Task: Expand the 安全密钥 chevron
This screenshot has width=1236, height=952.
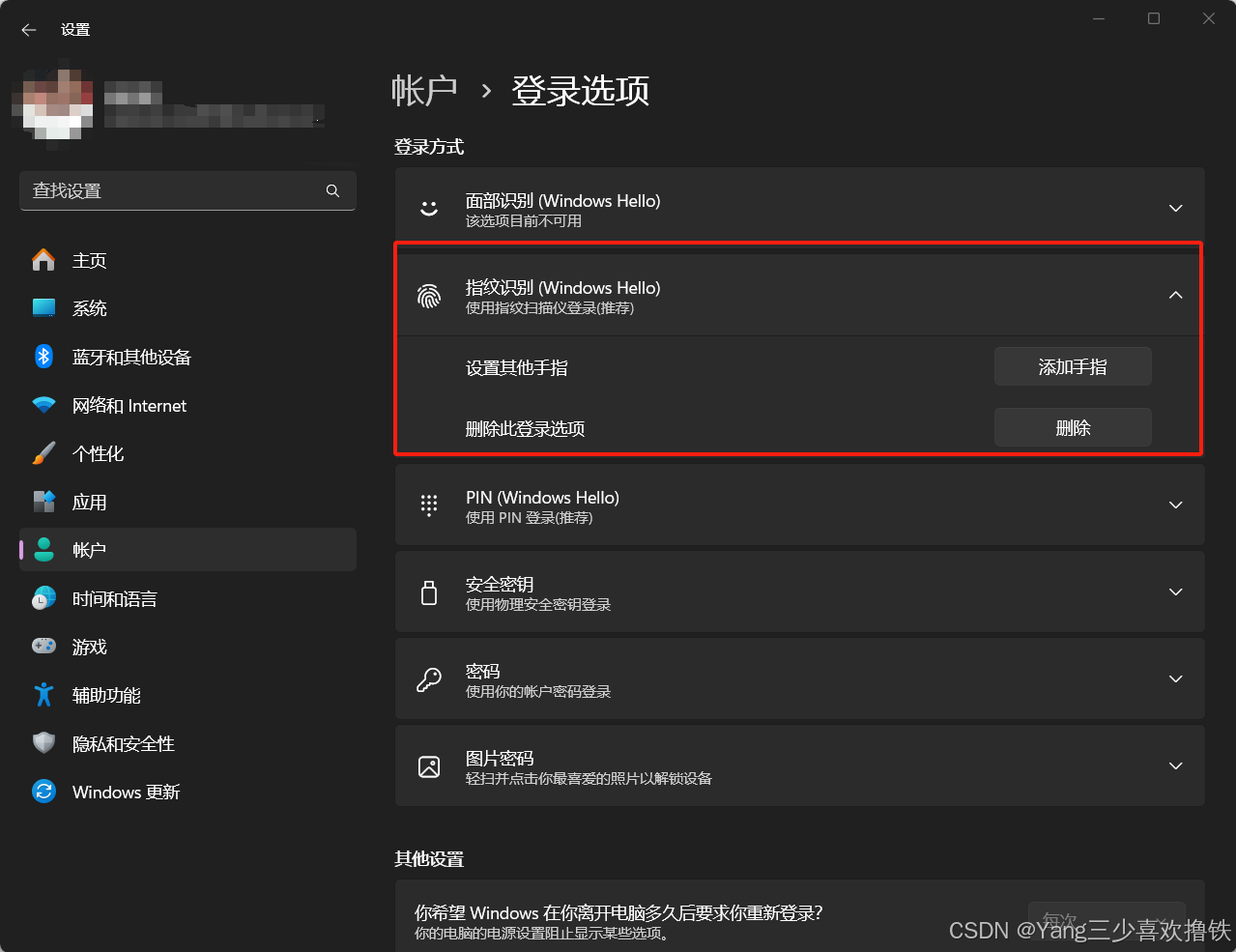Action: tap(1176, 591)
